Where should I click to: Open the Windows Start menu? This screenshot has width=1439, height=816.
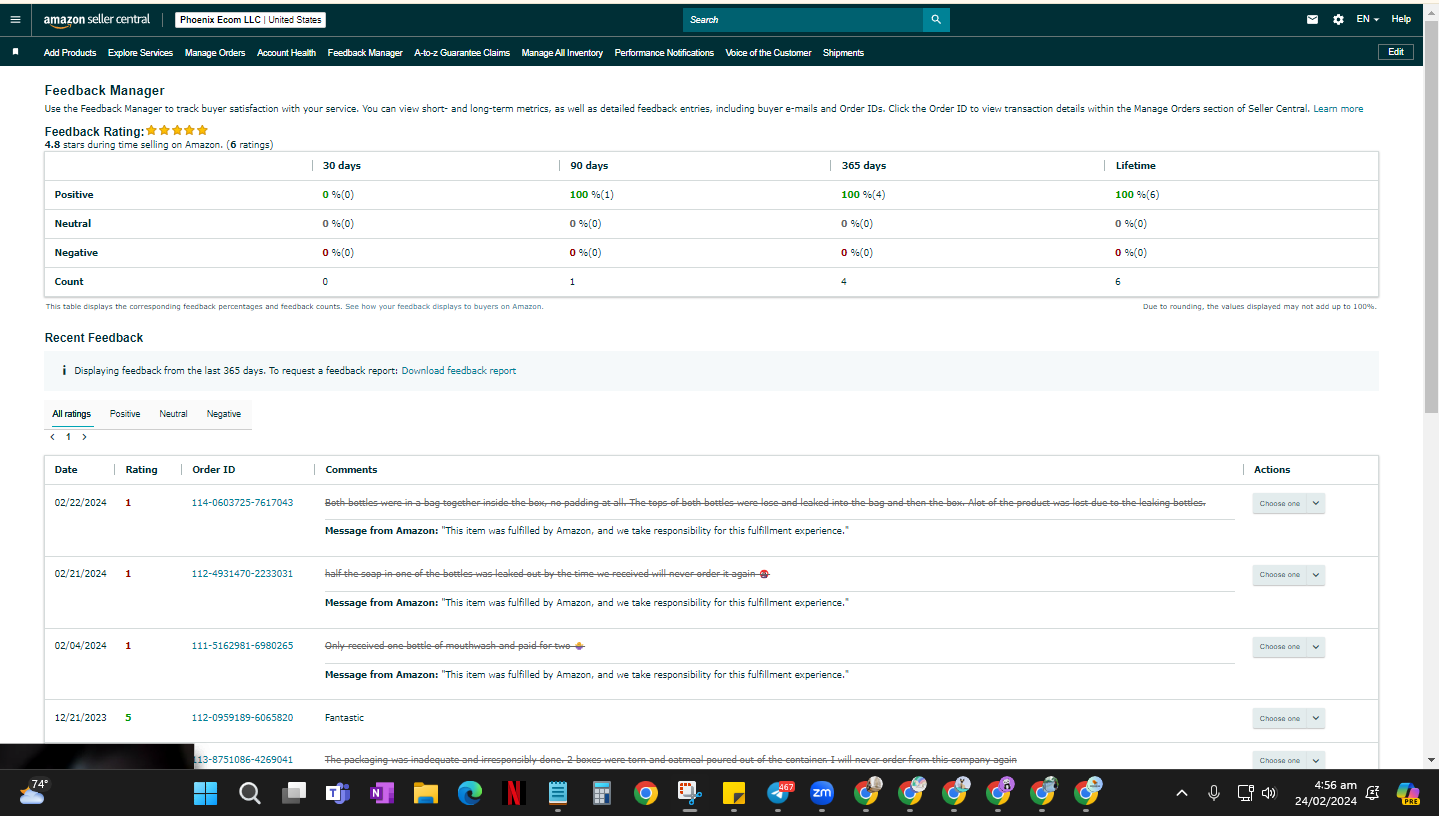click(205, 794)
